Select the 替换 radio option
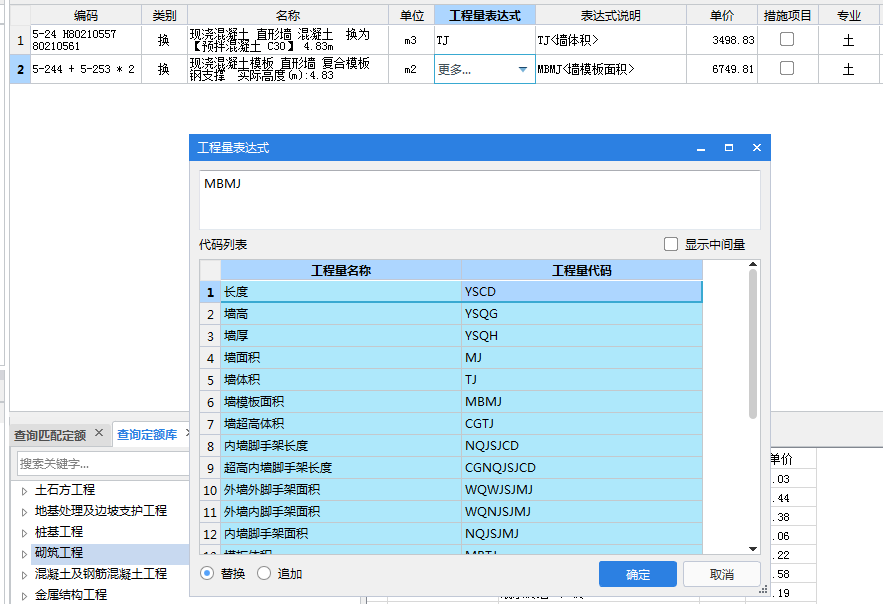The height and width of the screenshot is (604, 883). click(x=207, y=574)
